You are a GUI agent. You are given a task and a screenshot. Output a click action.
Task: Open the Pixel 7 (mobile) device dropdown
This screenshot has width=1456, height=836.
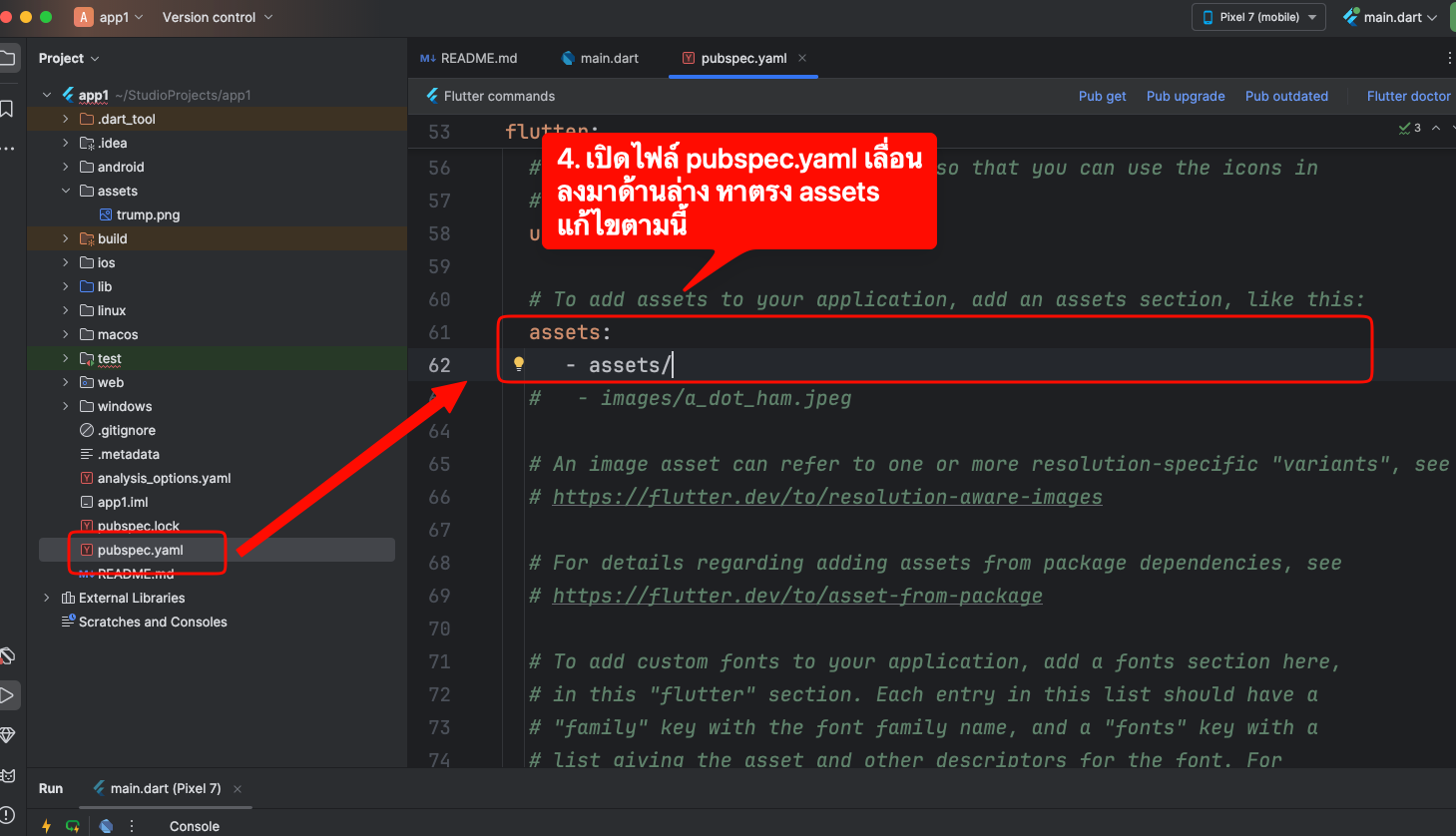[1258, 17]
